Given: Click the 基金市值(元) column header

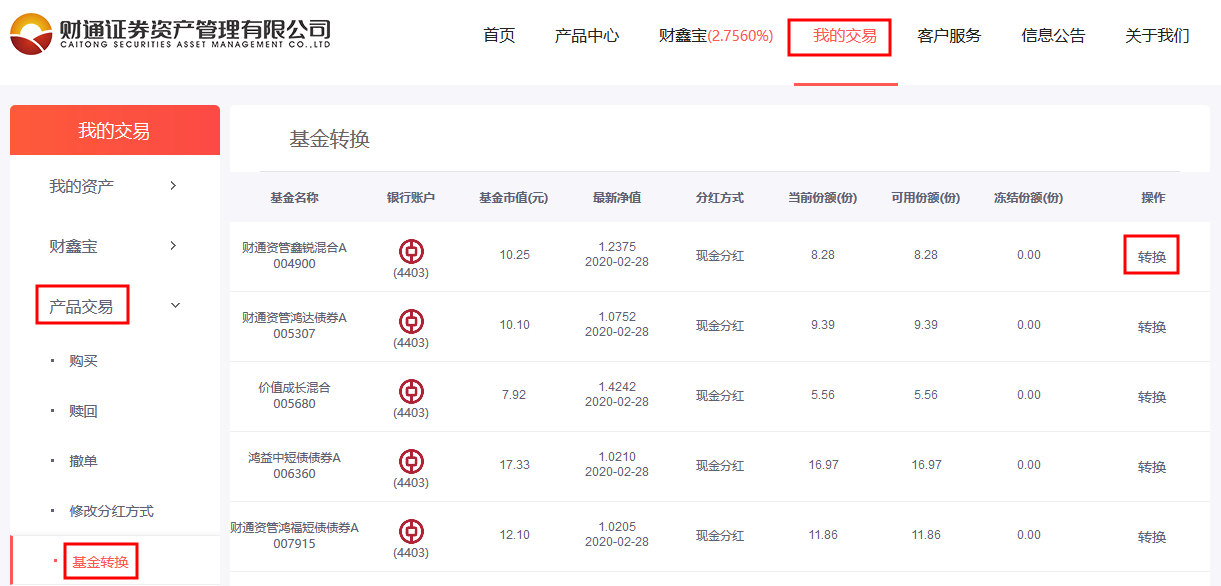Looking at the screenshot, I should point(514,198).
